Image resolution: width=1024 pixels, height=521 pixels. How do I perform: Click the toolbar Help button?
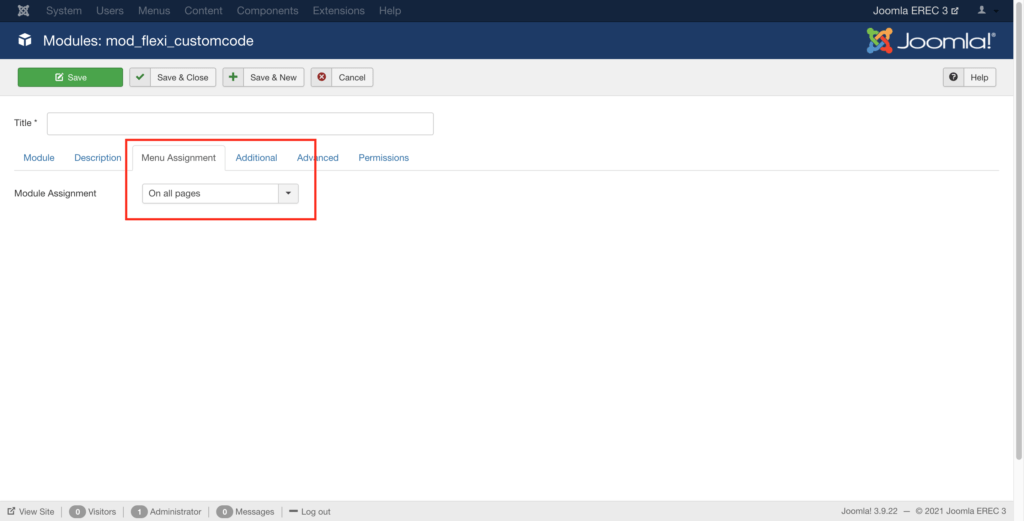coord(970,77)
